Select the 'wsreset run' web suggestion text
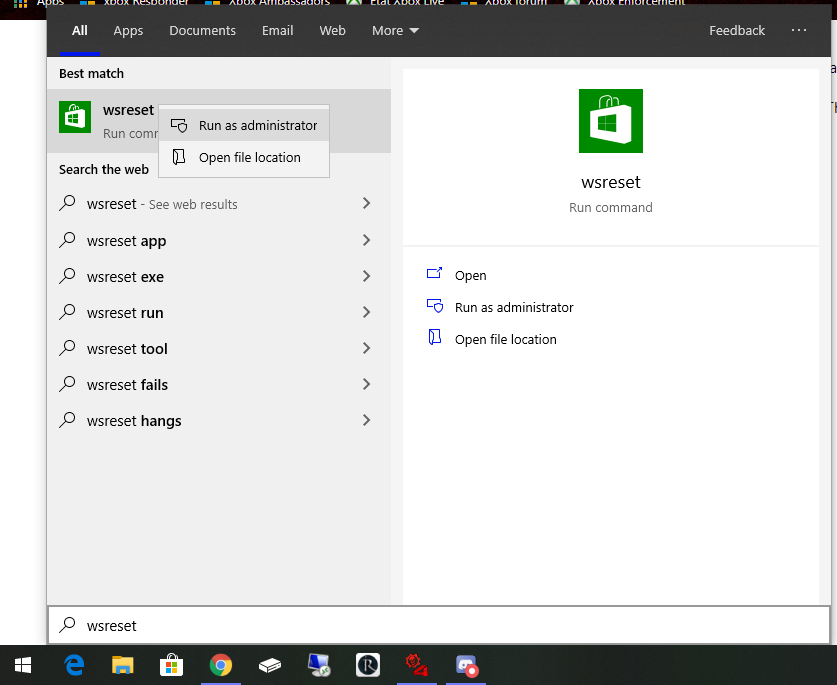This screenshot has height=685, width=837. click(125, 313)
